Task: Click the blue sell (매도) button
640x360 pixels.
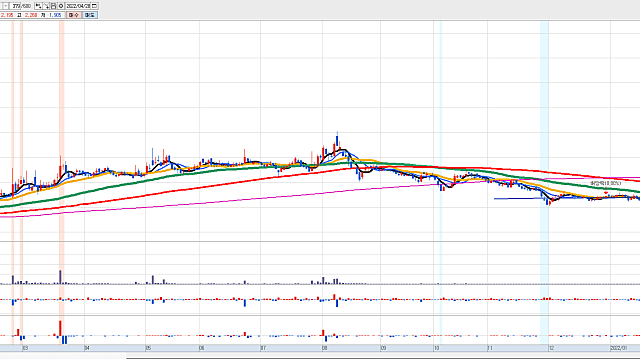Action: pos(90,15)
